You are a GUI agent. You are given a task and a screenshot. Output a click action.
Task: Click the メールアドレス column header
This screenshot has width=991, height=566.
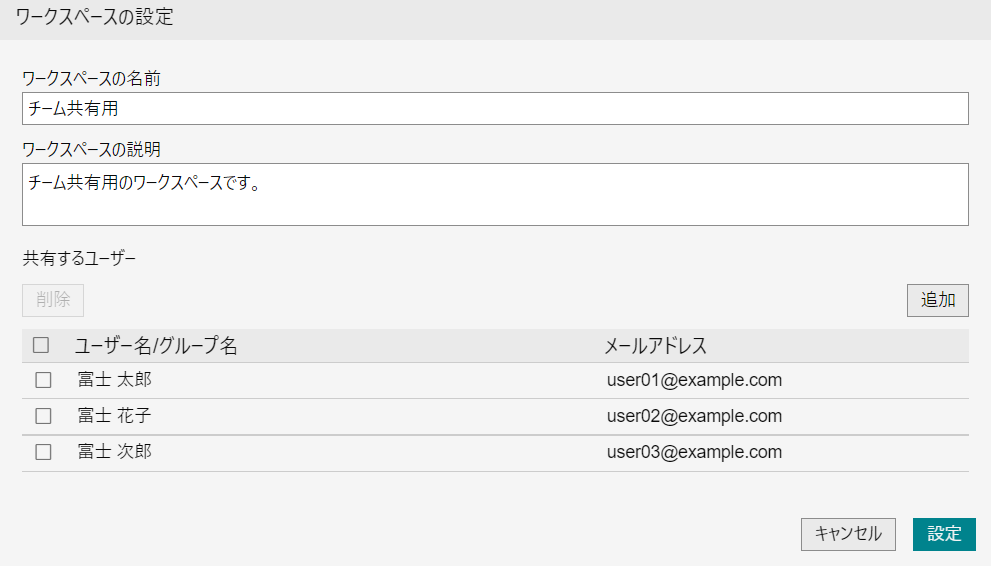tap(655, 346)
